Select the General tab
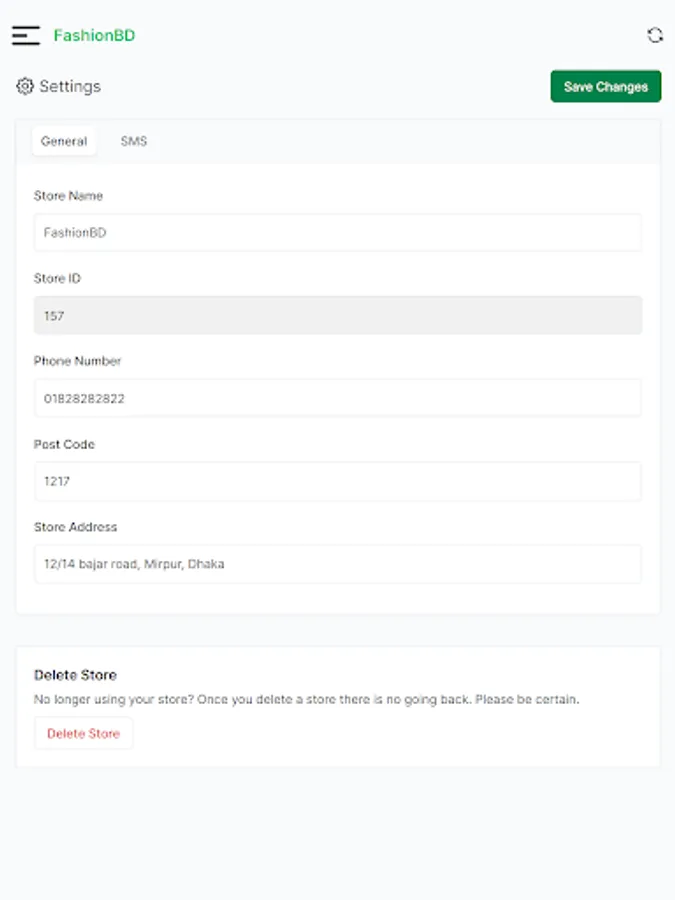Viewport: 675px width, 900px height. tap(63, 141)
